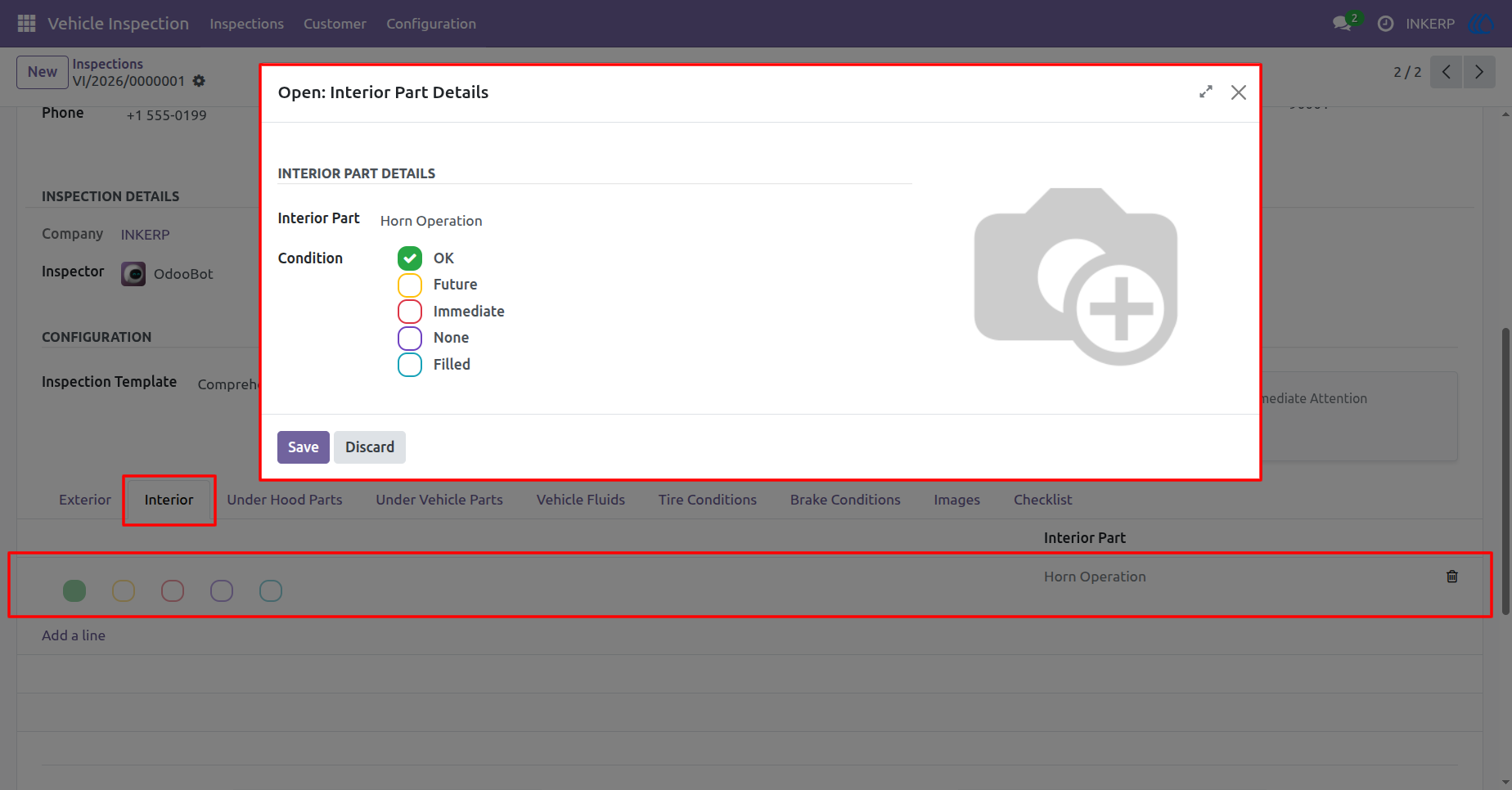Open the messages chat icon

pyautogui.click(x=1342, y=24)
